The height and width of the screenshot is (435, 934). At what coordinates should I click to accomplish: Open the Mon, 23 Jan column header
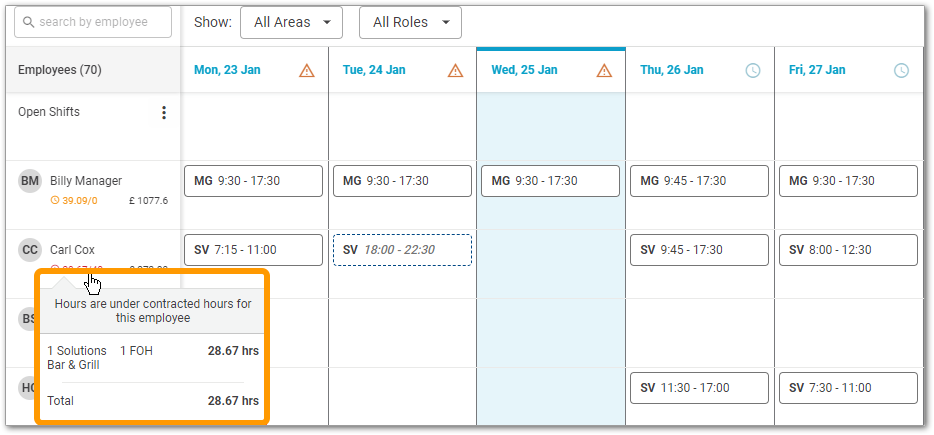click(x=228, y=70)
